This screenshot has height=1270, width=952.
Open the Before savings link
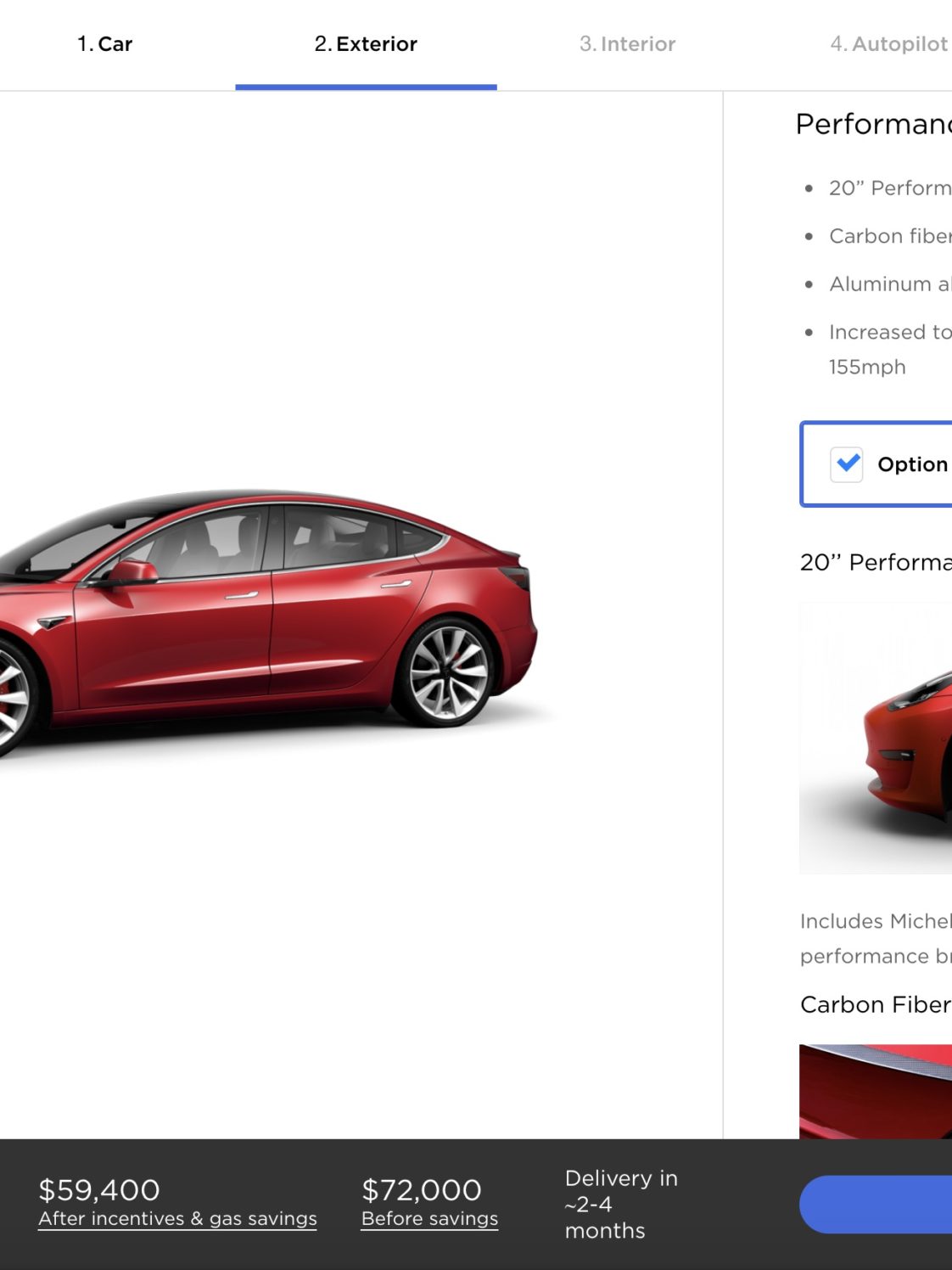429,1218
